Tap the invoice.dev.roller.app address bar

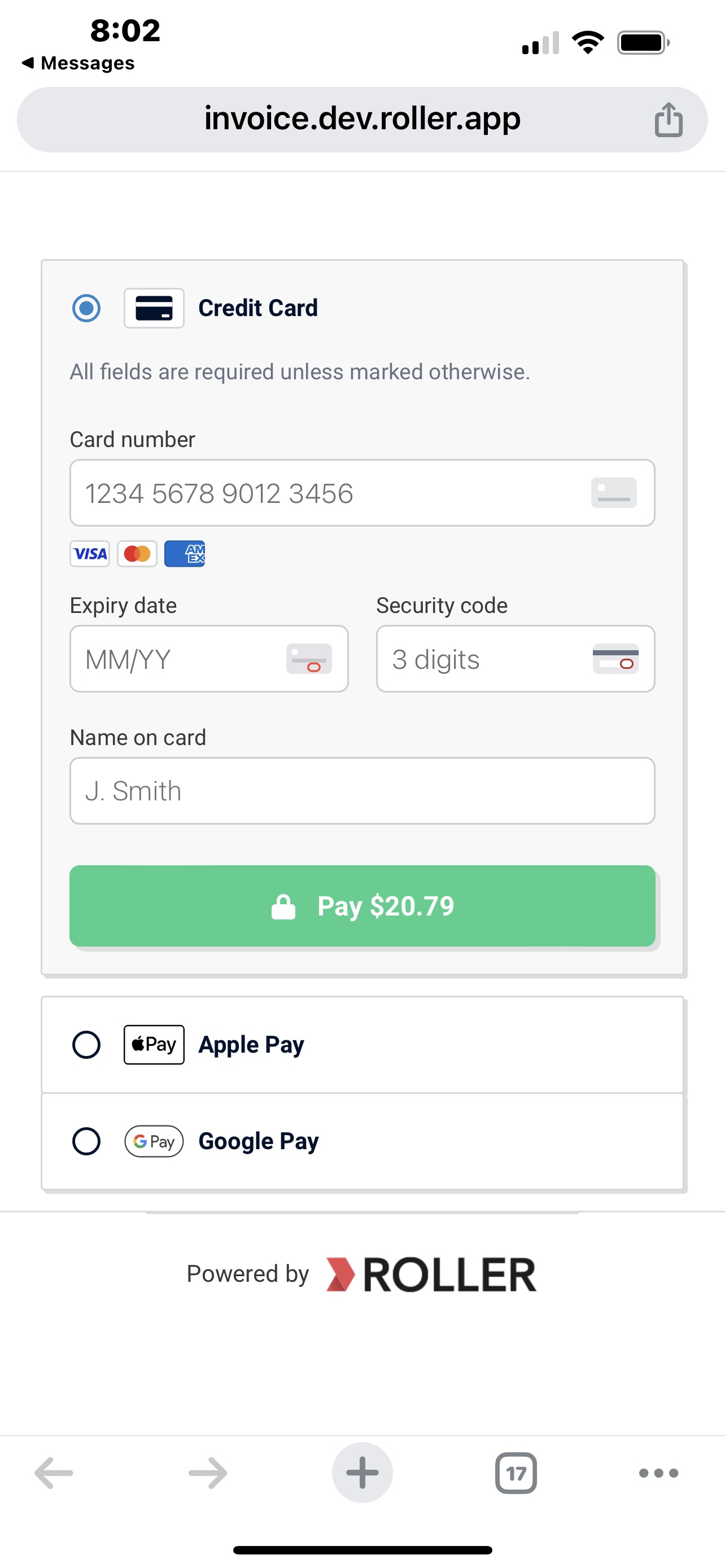click(x=362, y=119)
